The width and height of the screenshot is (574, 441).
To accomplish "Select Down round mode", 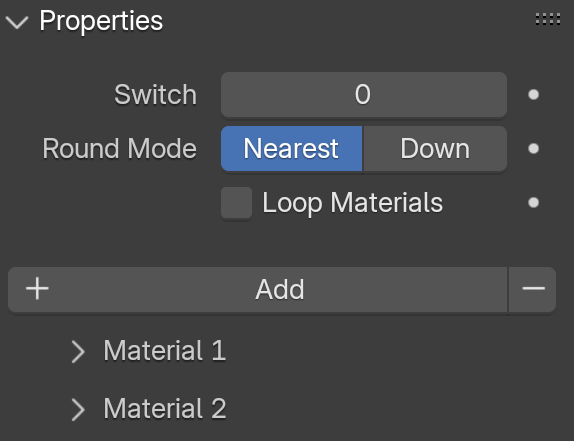I will (435, 149).
